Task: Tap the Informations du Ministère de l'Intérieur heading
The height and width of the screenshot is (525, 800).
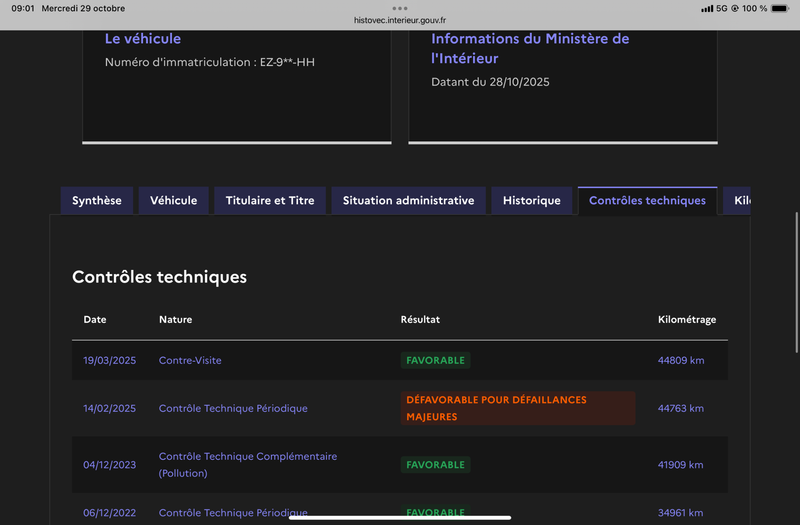Action: point(530,48)
